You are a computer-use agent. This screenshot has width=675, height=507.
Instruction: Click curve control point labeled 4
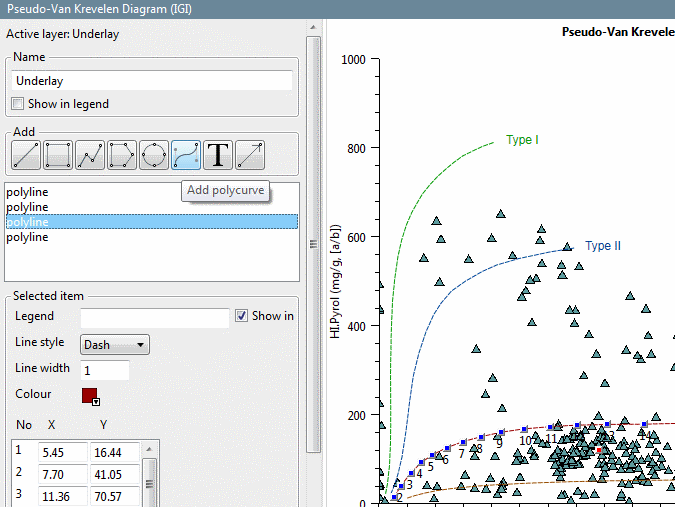pos(421,462)
